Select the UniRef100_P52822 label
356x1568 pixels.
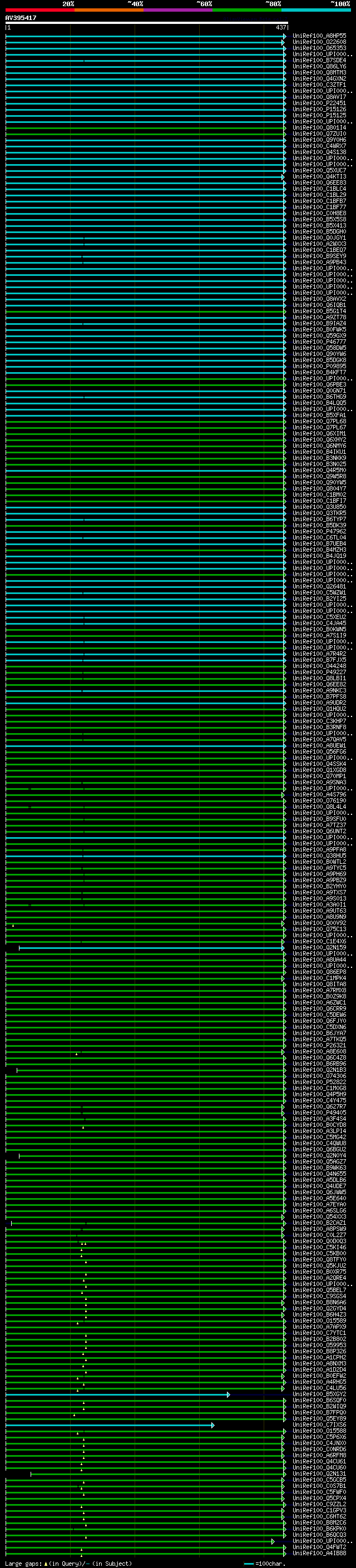(x=319, y=1082)
